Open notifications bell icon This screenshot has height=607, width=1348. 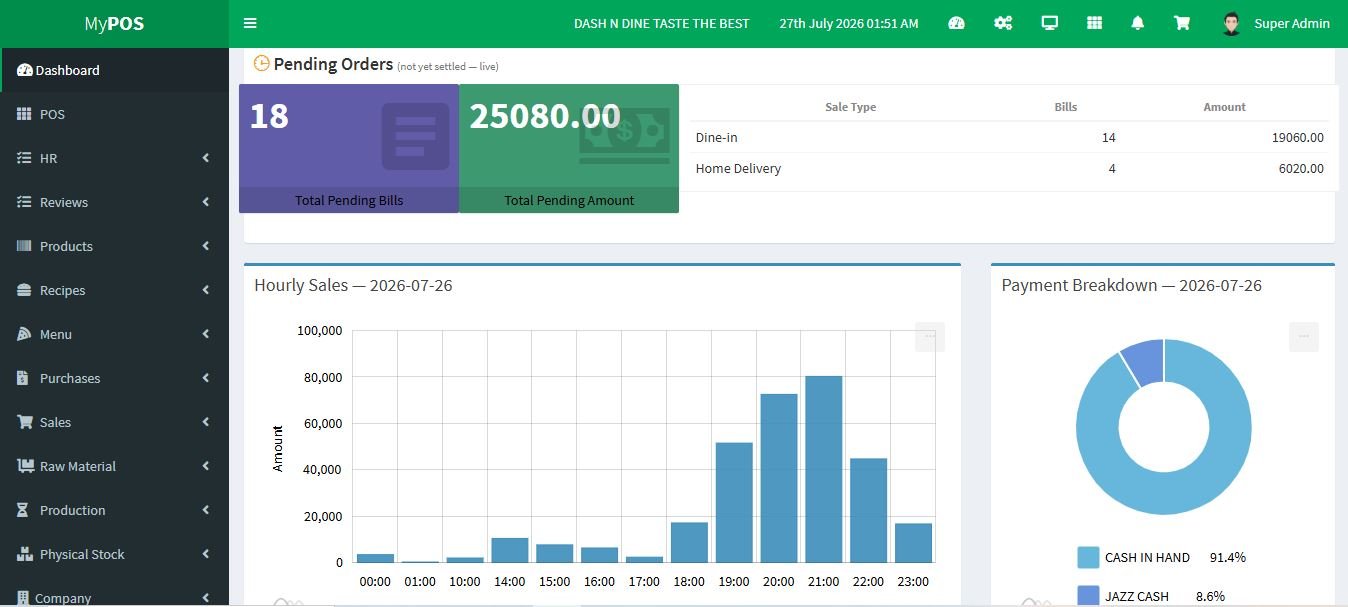pos(1138,23)
